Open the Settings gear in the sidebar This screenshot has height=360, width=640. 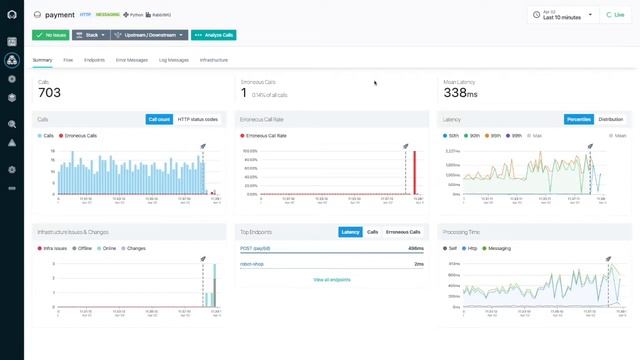pos(12,169)
